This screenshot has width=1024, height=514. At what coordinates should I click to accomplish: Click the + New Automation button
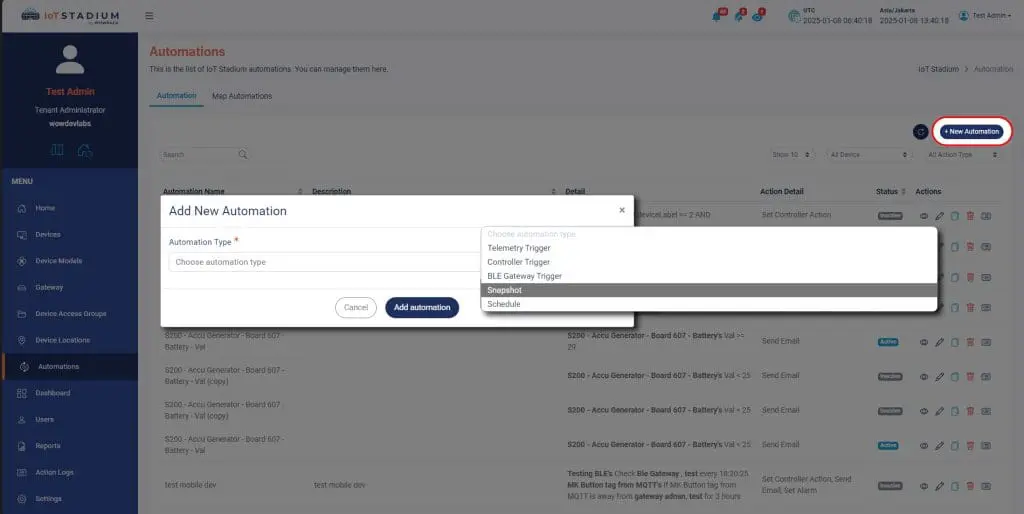point(971,132)
